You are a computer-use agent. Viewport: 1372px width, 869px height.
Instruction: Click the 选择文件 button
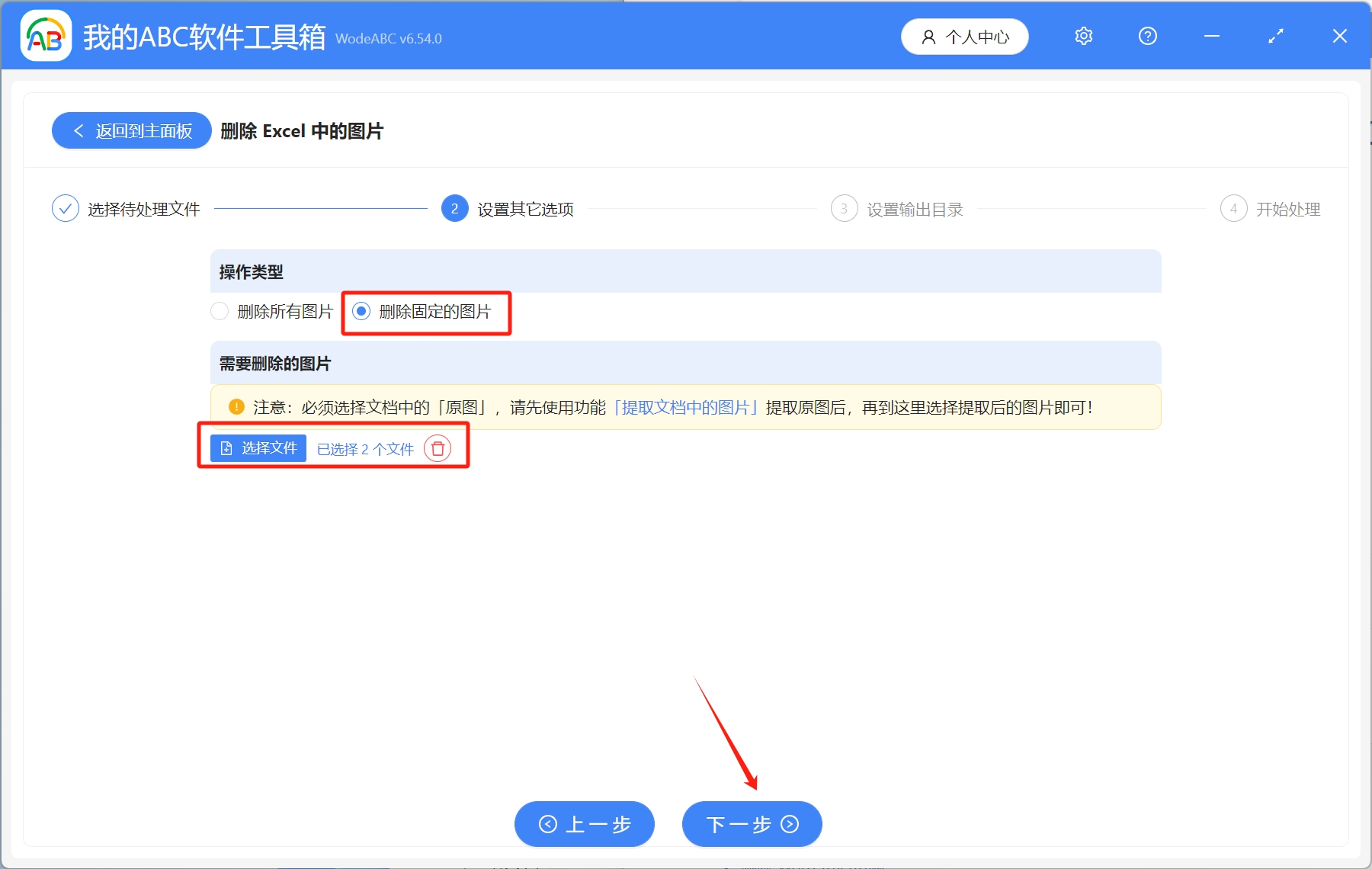tap(257, 448)
